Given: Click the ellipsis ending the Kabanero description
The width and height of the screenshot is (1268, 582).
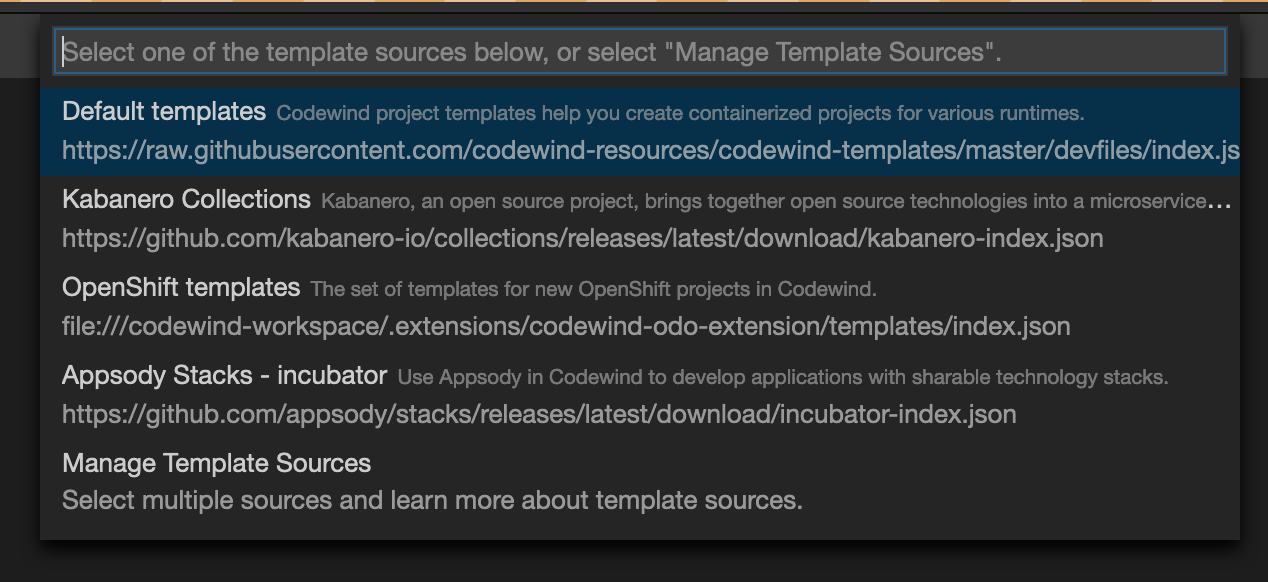Looking at the screenshot, I should (1219, 201).
